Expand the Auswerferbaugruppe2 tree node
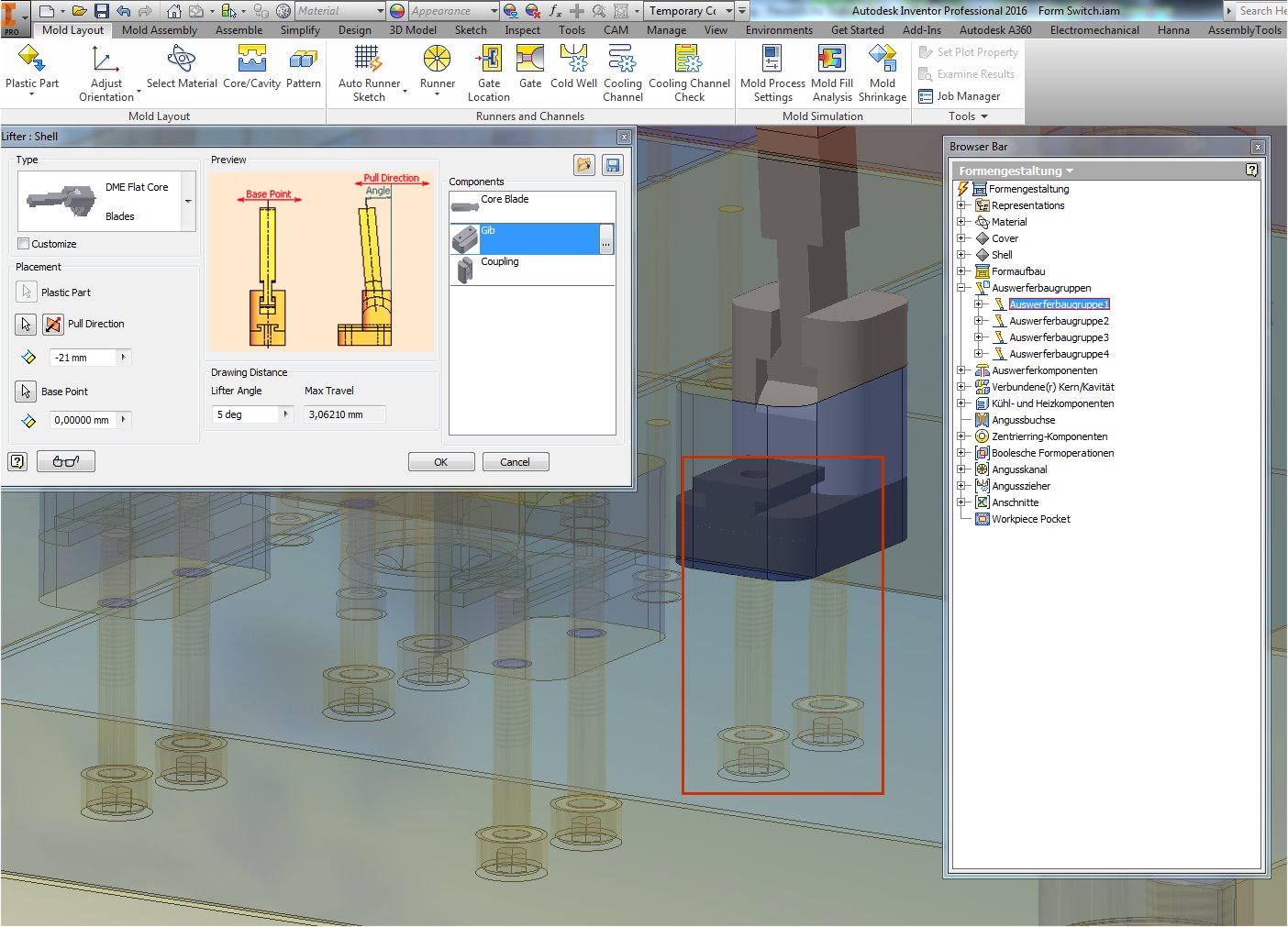The height and width of the screenshot is (927, 1288). tap(979, 320)
